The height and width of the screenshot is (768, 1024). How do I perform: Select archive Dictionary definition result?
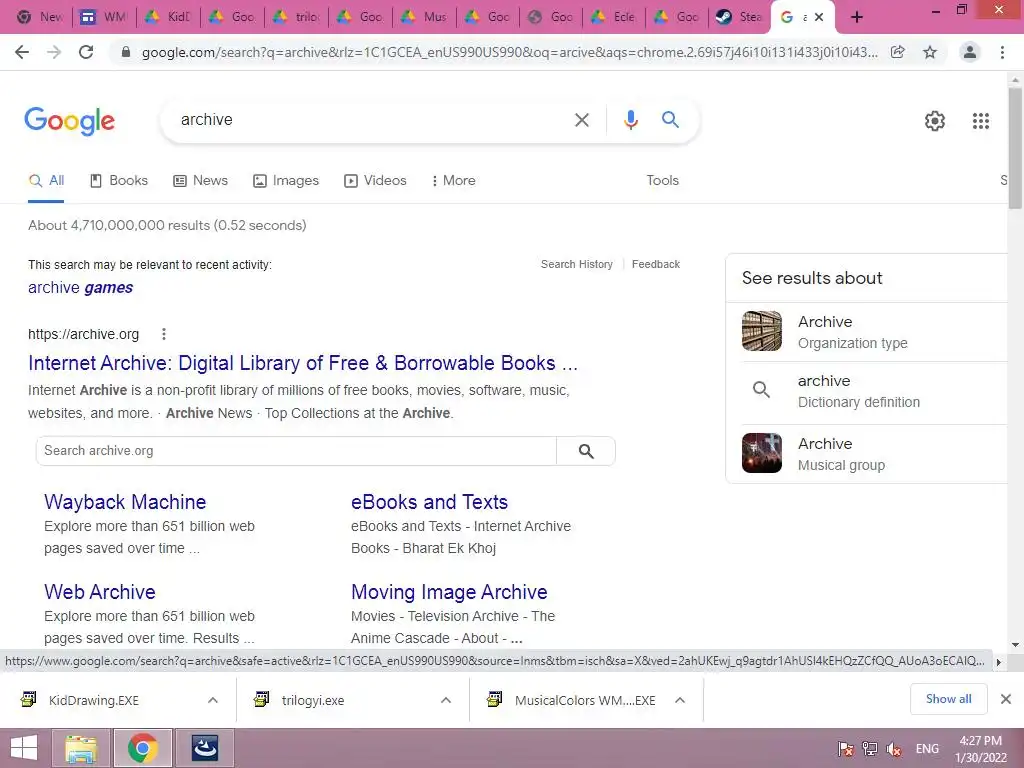(869, 391)
